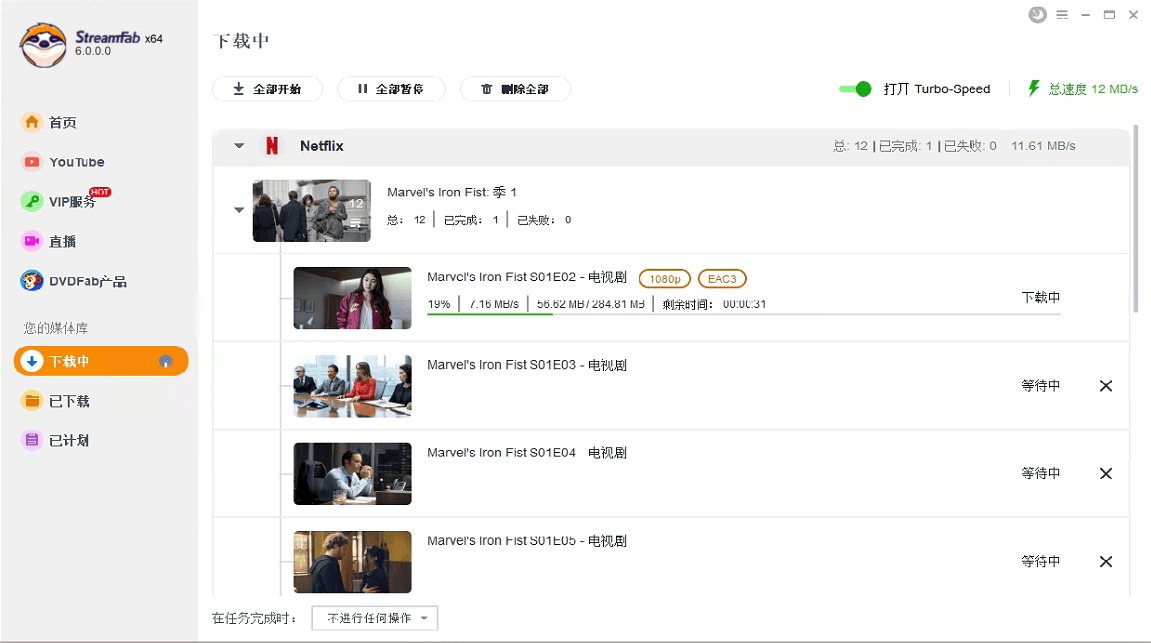The height and width of the screenshot is (643, 1151).
Task: Remove the S01E04 task with X
Action: 1106,474
